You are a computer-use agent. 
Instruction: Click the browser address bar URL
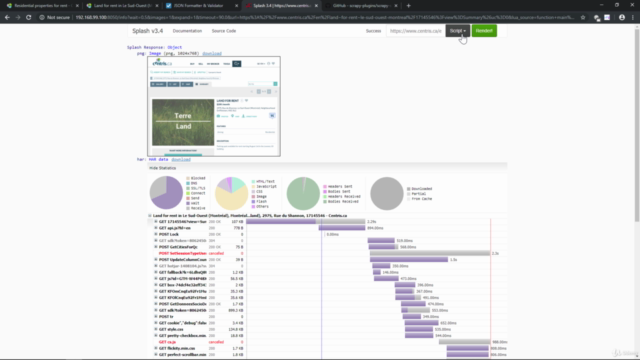[x=324, y=18]
